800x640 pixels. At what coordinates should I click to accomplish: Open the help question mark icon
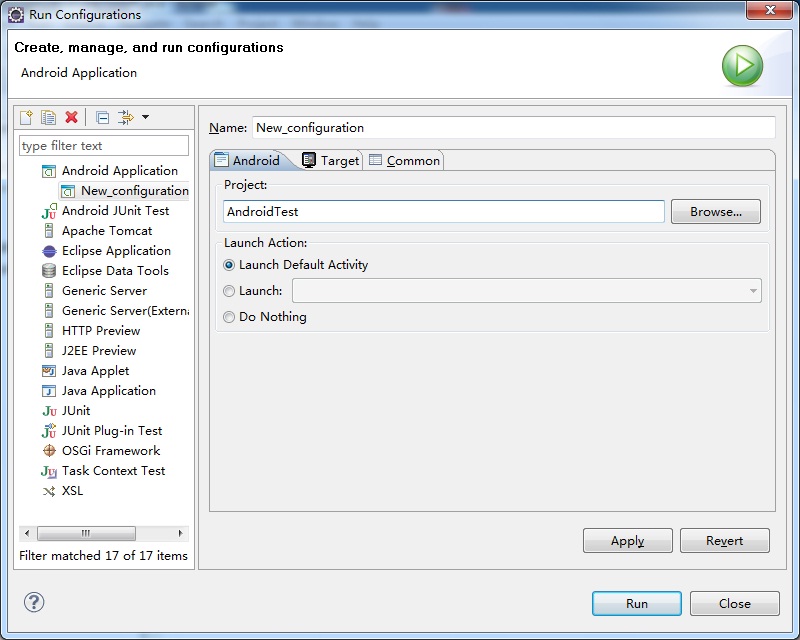34,602
